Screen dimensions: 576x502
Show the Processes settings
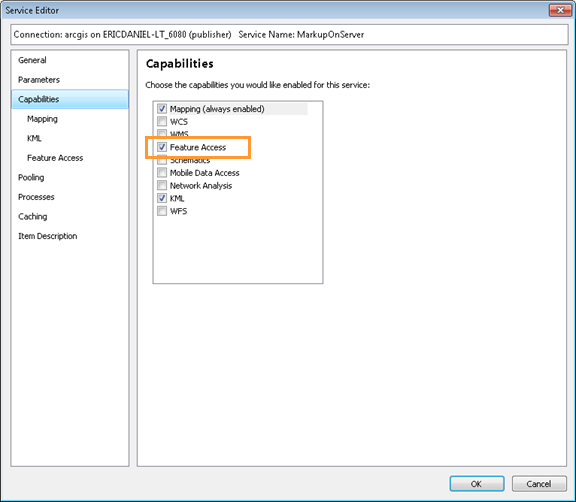(36, 197)
